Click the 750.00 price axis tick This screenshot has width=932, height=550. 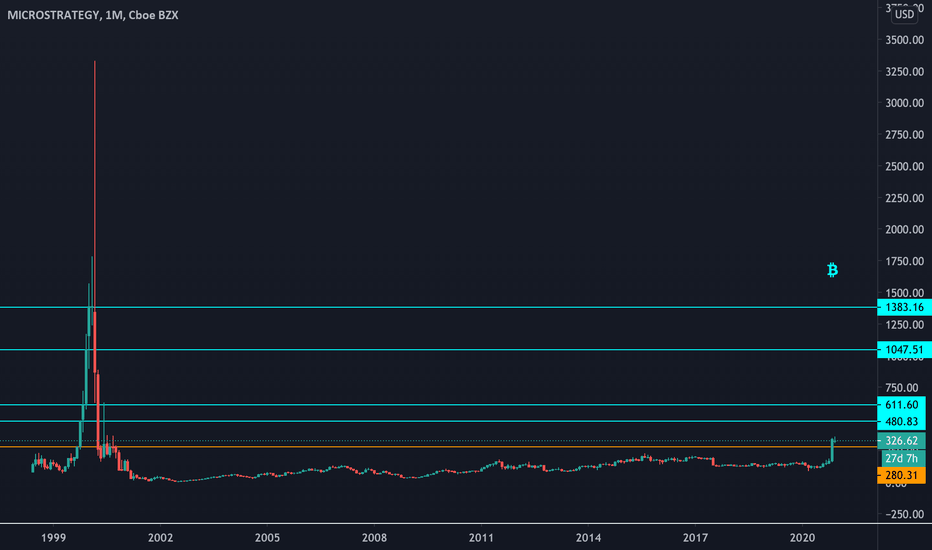coord(901,388)
